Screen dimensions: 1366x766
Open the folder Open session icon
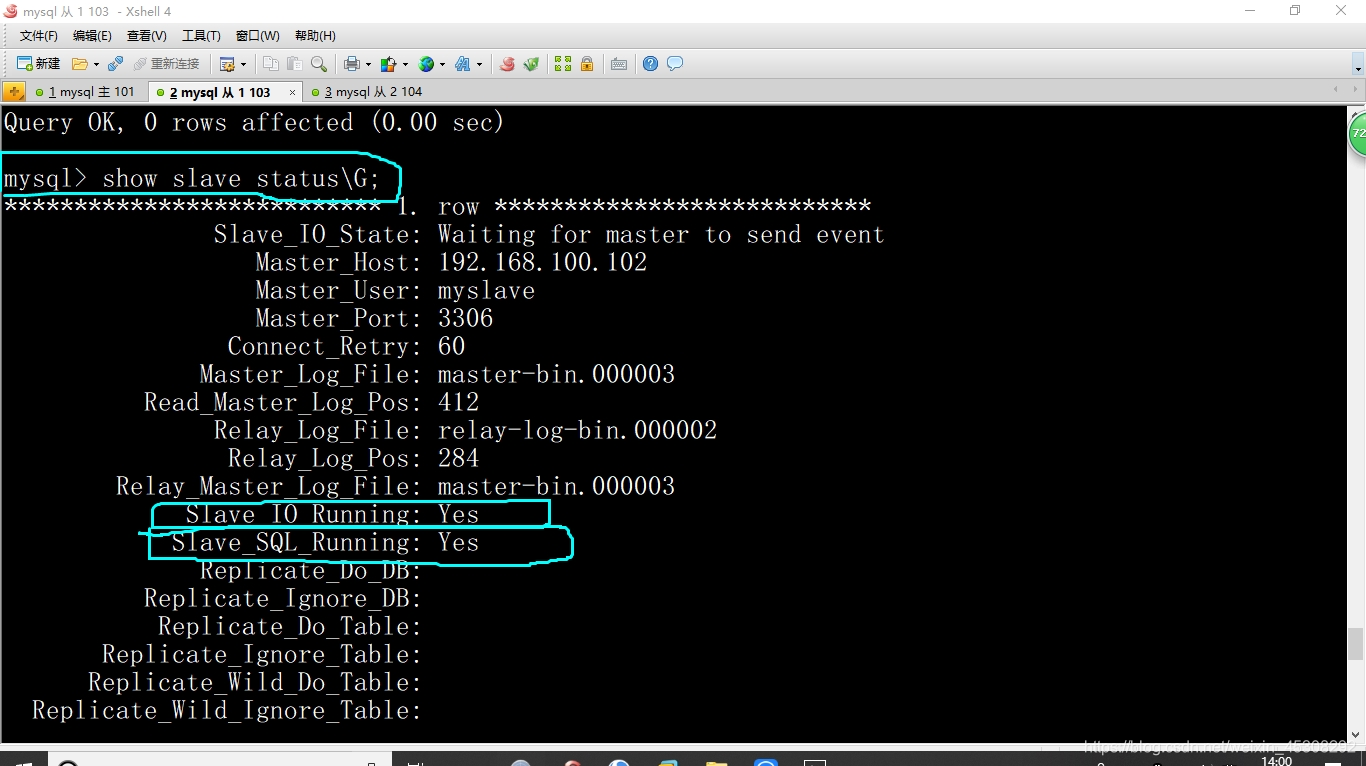coord(80,64)
